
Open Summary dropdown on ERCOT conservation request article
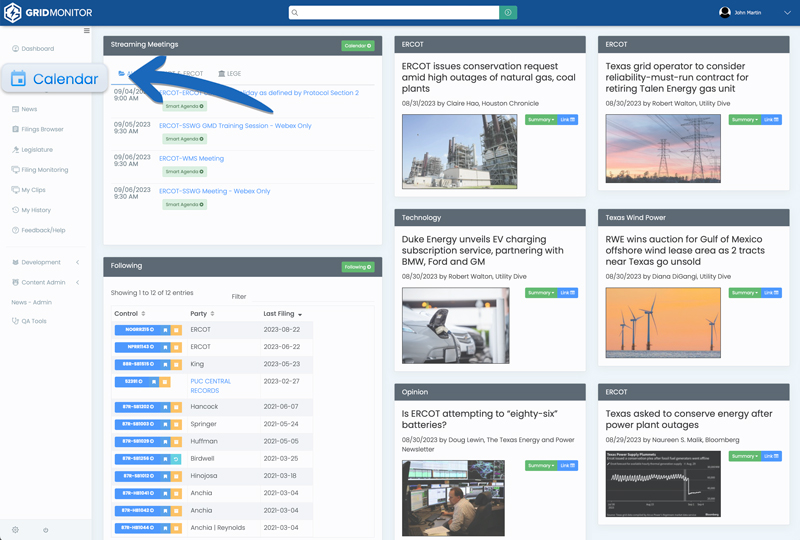click(x=541, y=120)
